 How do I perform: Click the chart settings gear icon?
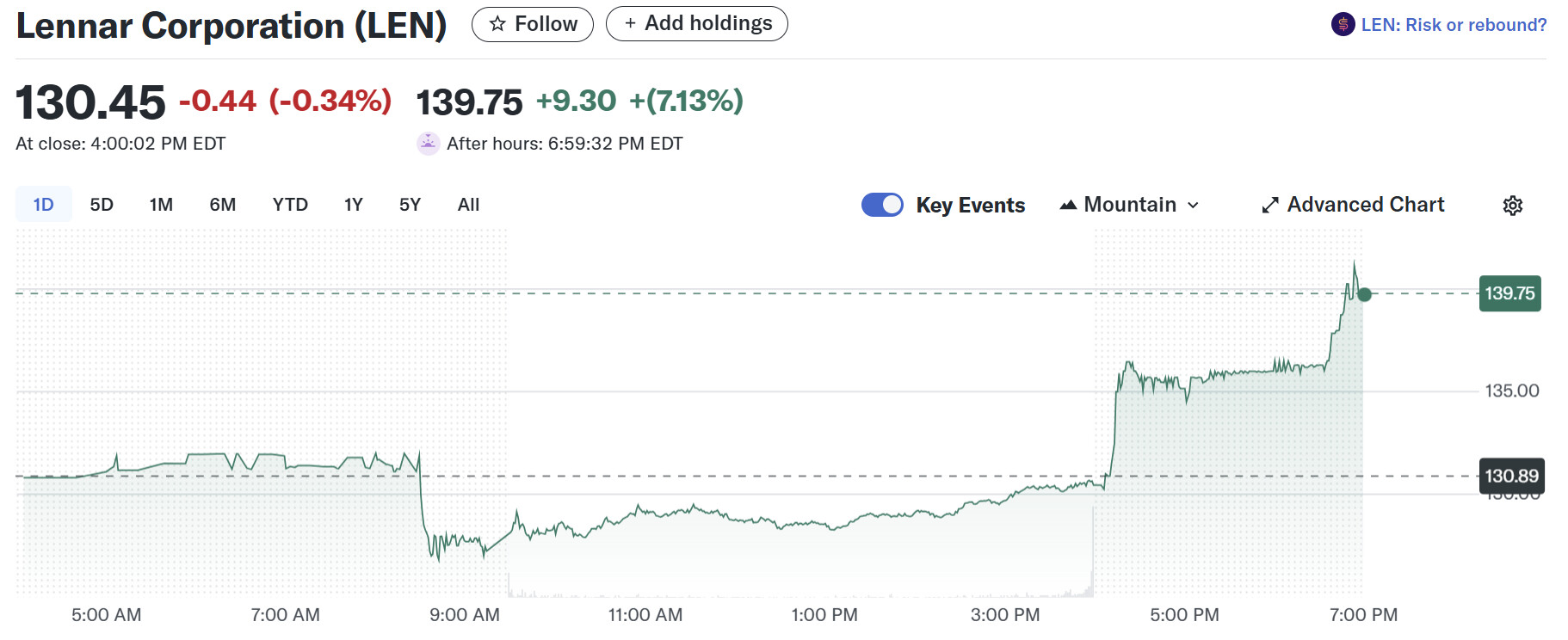(x=1512, y=206)
